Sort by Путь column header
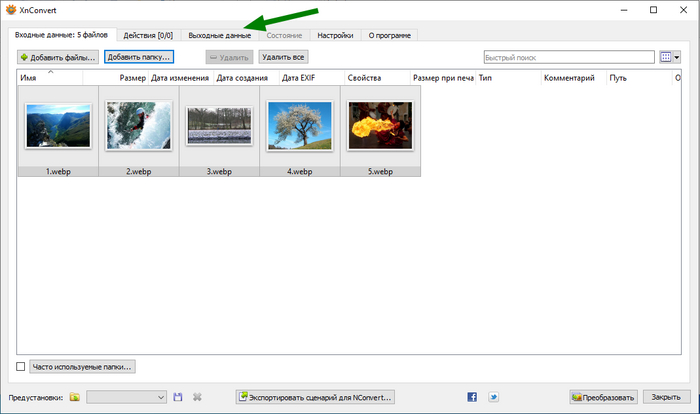 (x=639, y=78)
